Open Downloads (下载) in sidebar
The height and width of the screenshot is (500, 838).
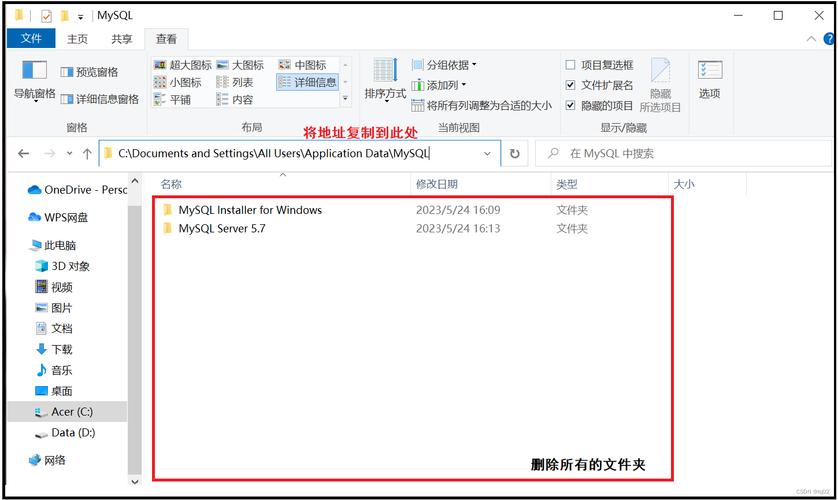point(53,349)
